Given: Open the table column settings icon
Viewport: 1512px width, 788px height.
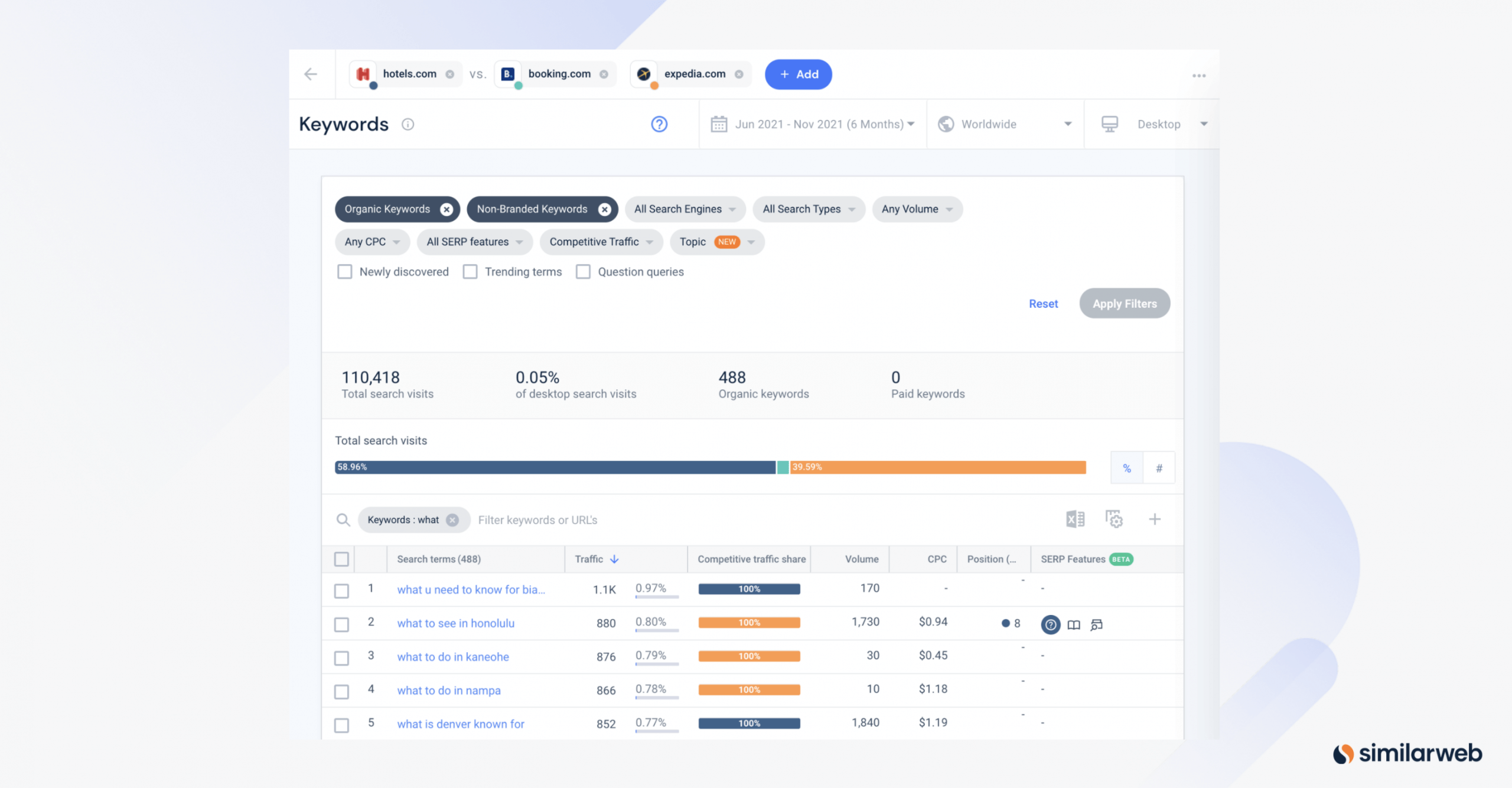Looking at the screenshot, I should pyautogui.click(x=1114, y=519).
